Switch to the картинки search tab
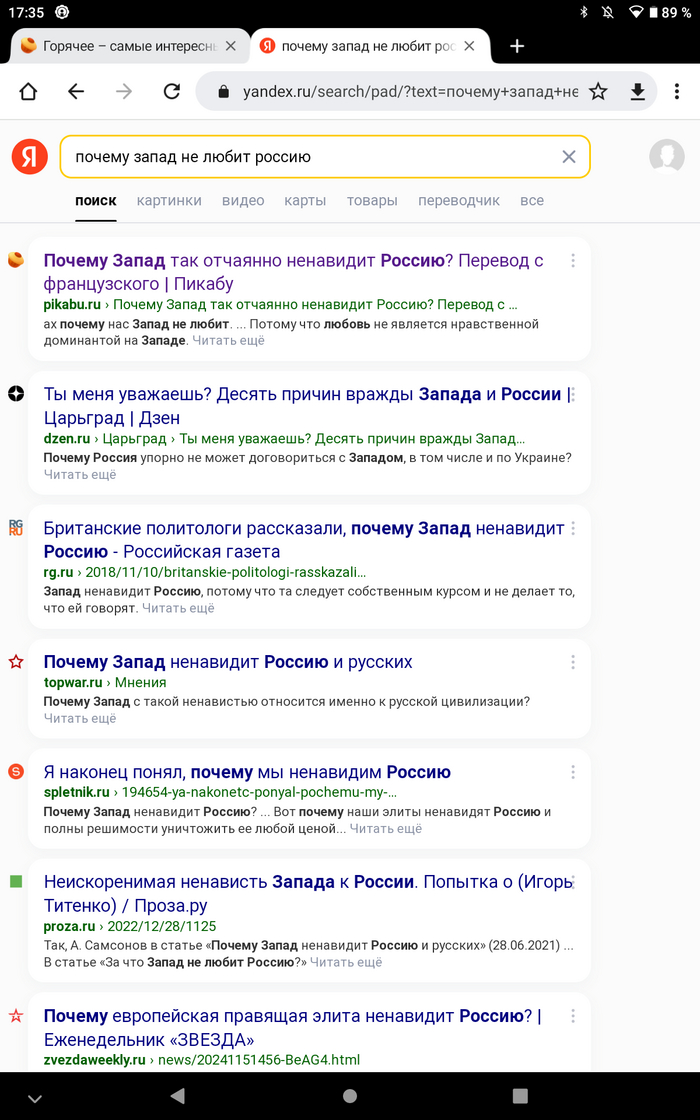 (169, 200)
